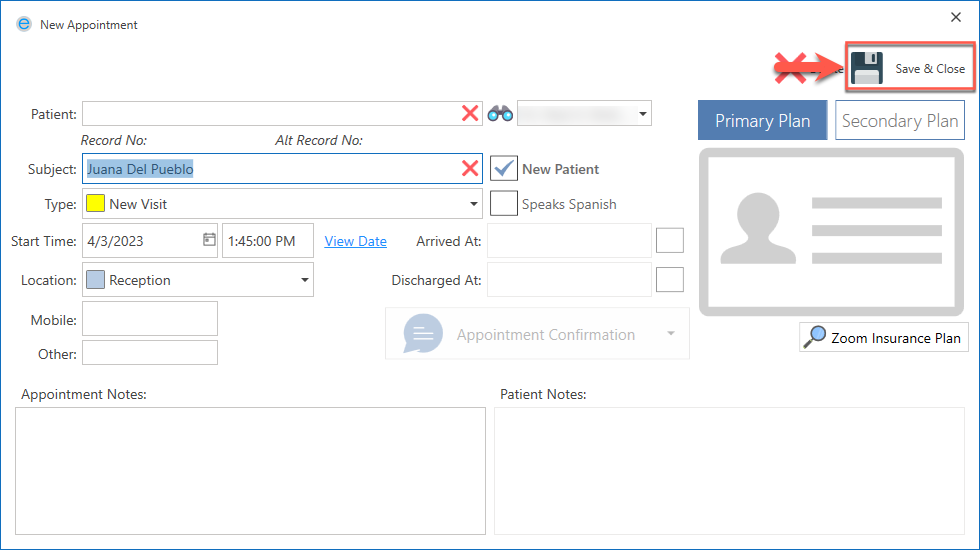Click the Discharged At time field

tap(569, 279)
